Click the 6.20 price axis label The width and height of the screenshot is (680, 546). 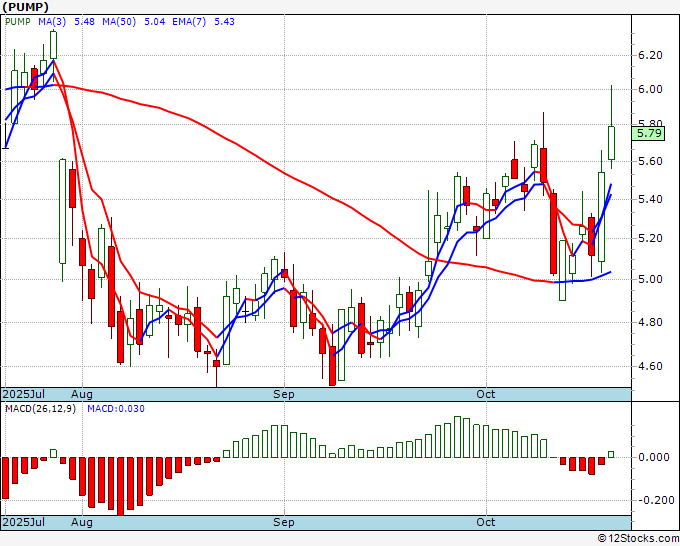coord(650,55)
